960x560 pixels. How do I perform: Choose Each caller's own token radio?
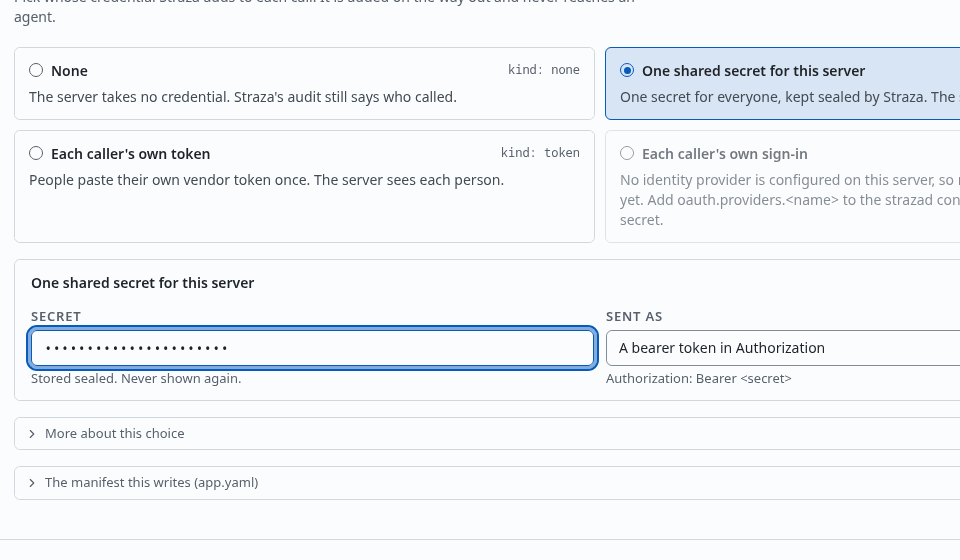point(36,153)
